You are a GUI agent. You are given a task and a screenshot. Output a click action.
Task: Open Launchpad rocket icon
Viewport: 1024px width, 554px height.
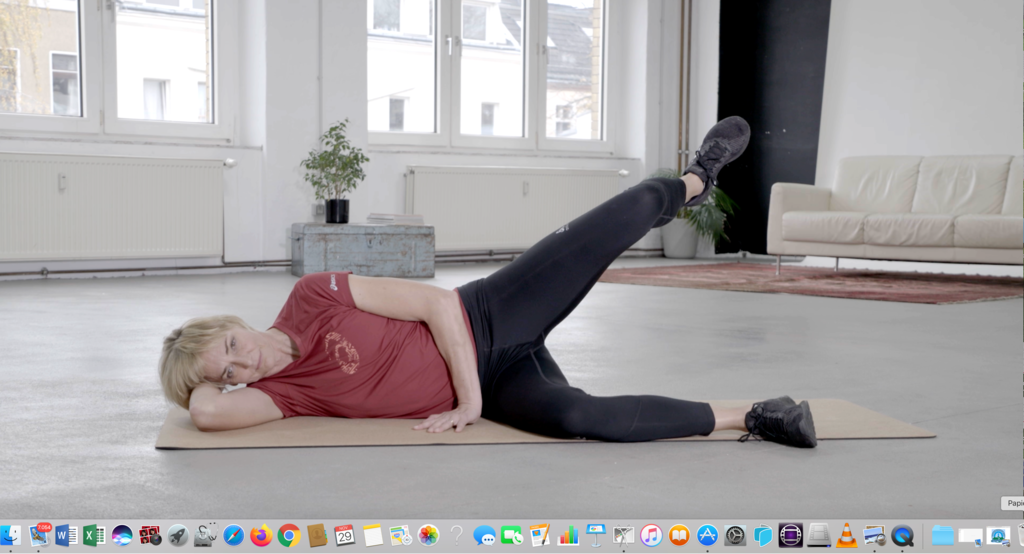[x=178, y=535]
